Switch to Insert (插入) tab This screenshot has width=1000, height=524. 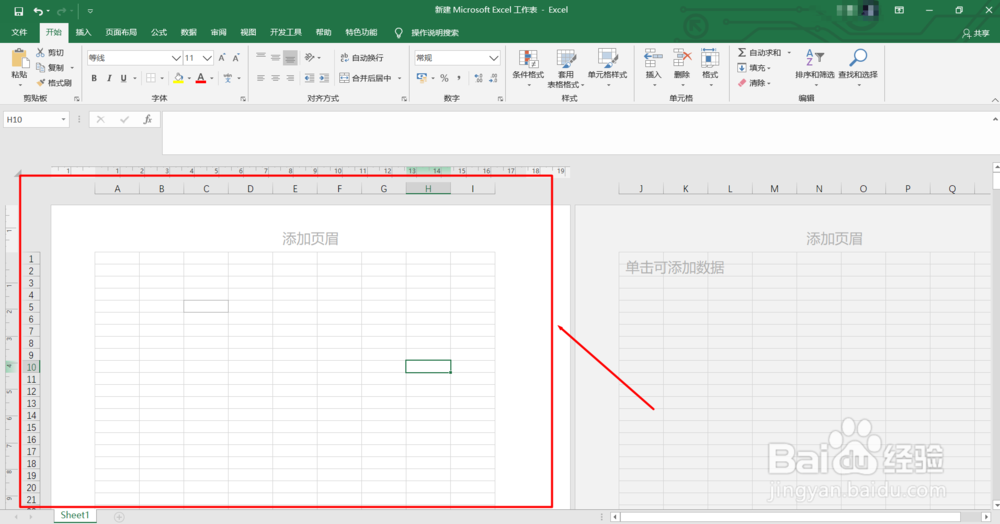[x=84, y=33]
